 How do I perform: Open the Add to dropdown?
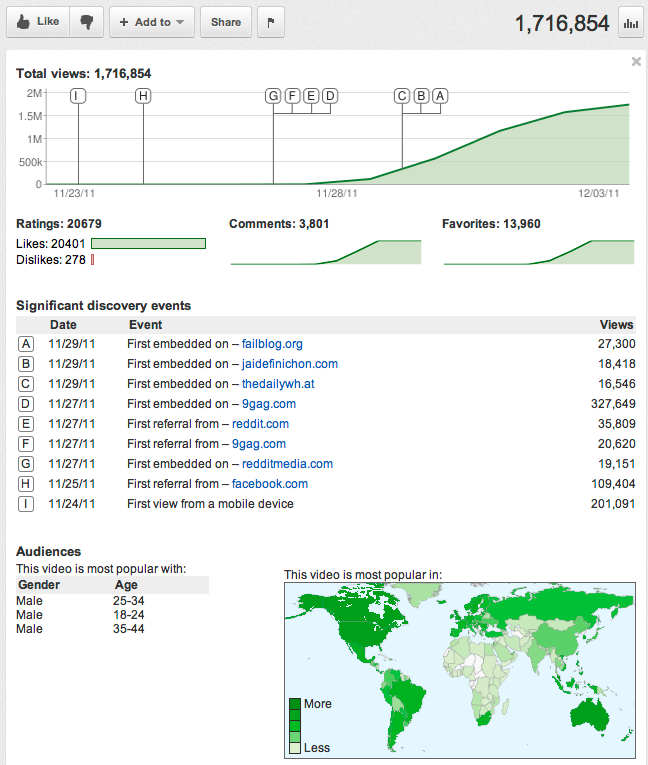click(x=152, y=22)
